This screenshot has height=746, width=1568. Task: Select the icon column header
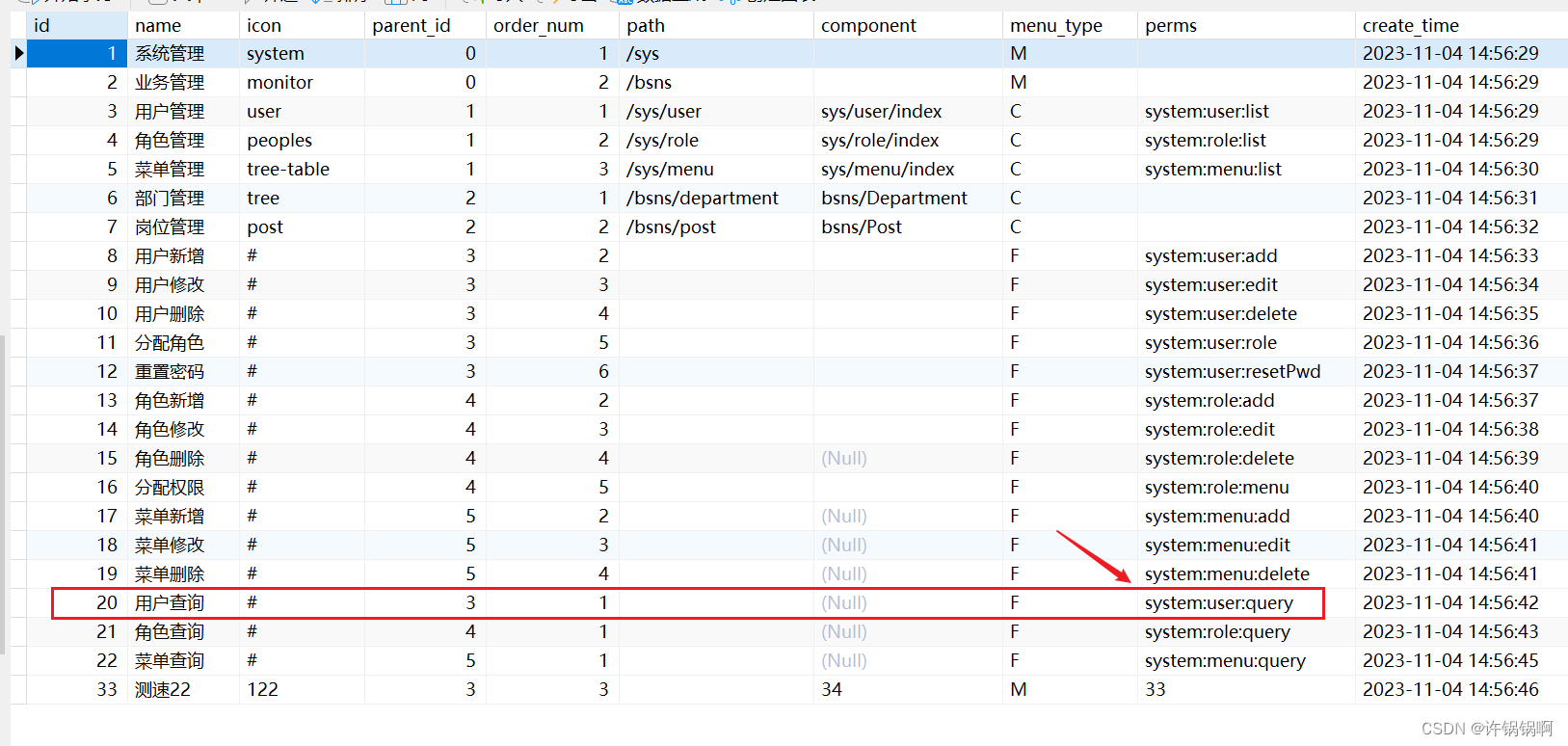point(302,25)
